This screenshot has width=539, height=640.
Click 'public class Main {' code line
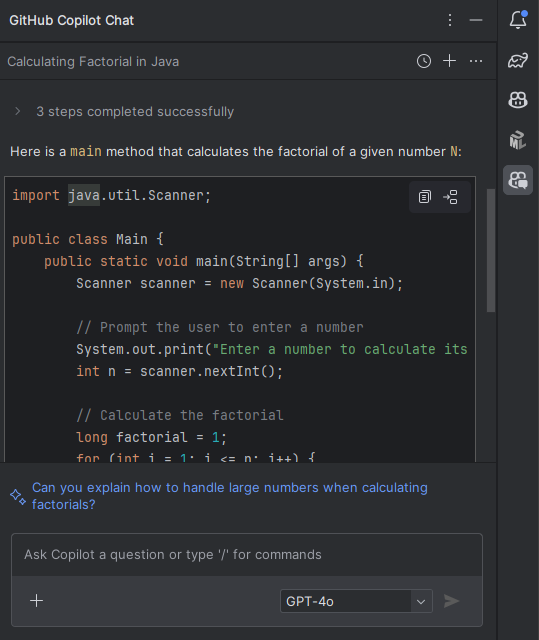[88, 239]
